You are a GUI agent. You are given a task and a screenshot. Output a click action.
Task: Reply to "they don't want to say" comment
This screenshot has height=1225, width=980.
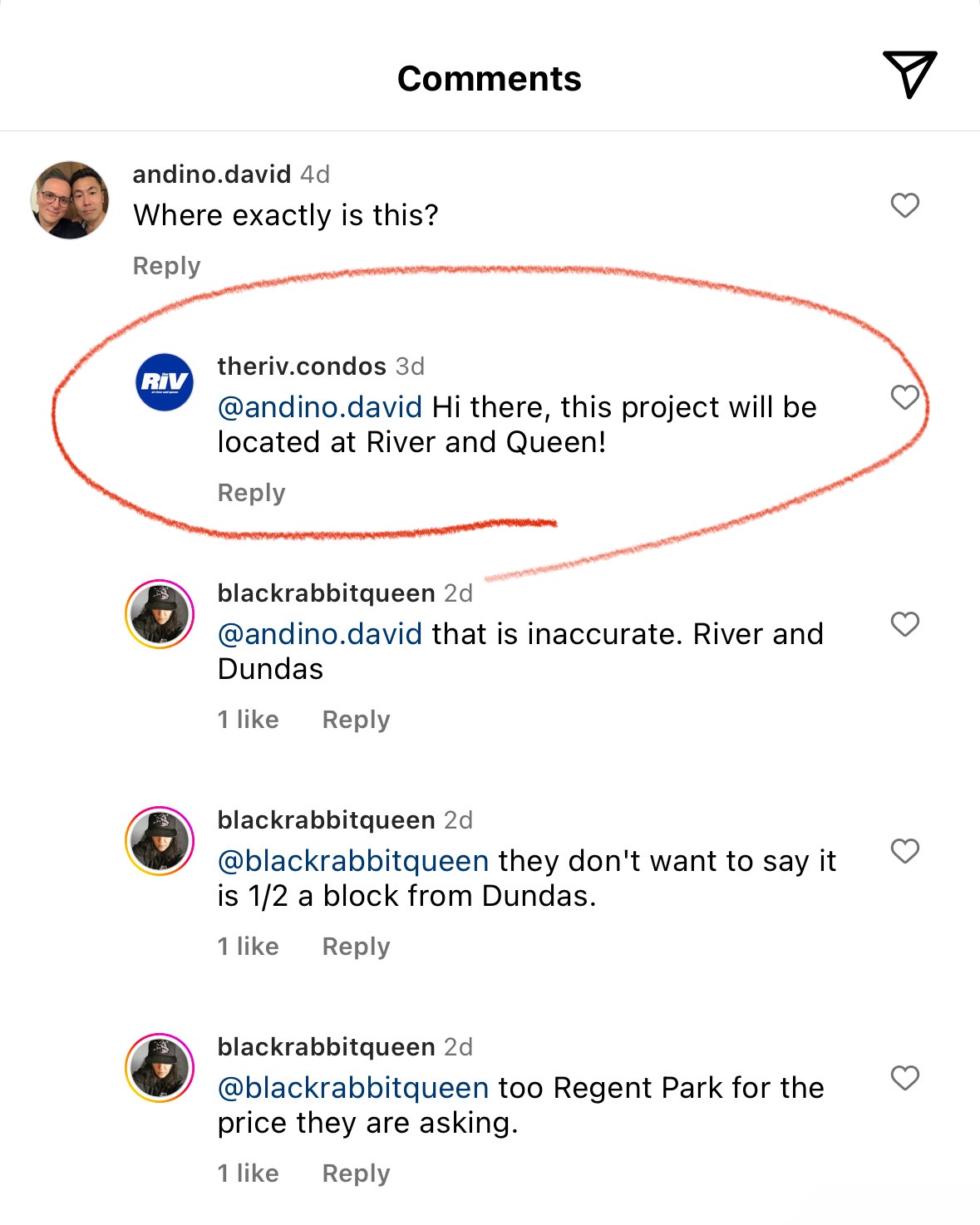click(356, 947)
